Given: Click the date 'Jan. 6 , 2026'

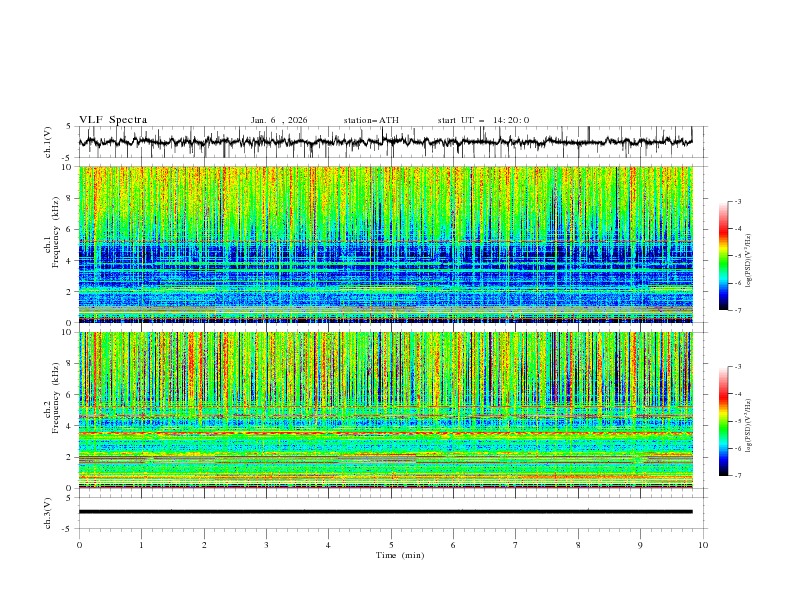Looking at the screenshot, I should pos(279,120).
